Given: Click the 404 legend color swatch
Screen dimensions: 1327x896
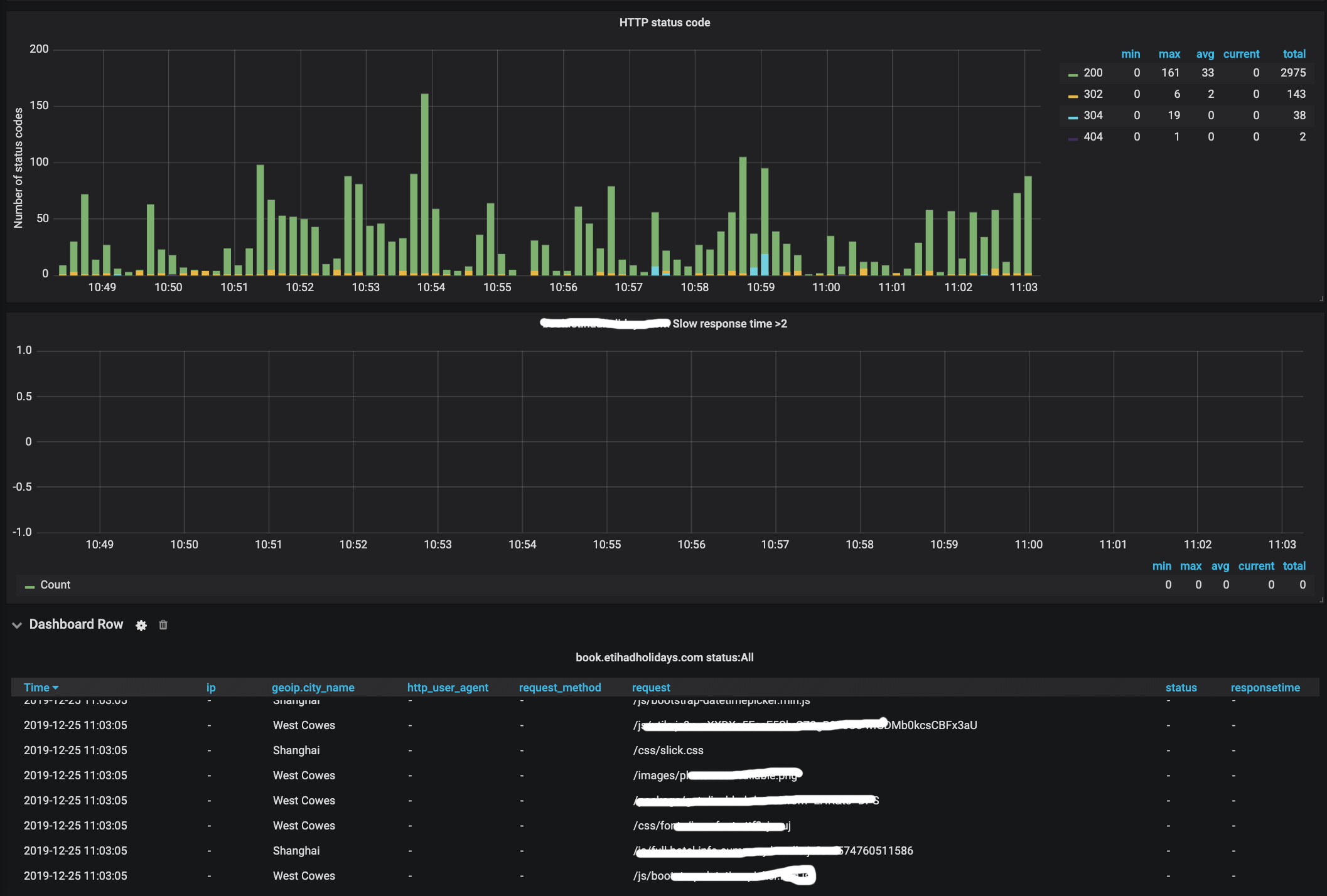Looking at the screenshot, I should tap(1073, 138).
